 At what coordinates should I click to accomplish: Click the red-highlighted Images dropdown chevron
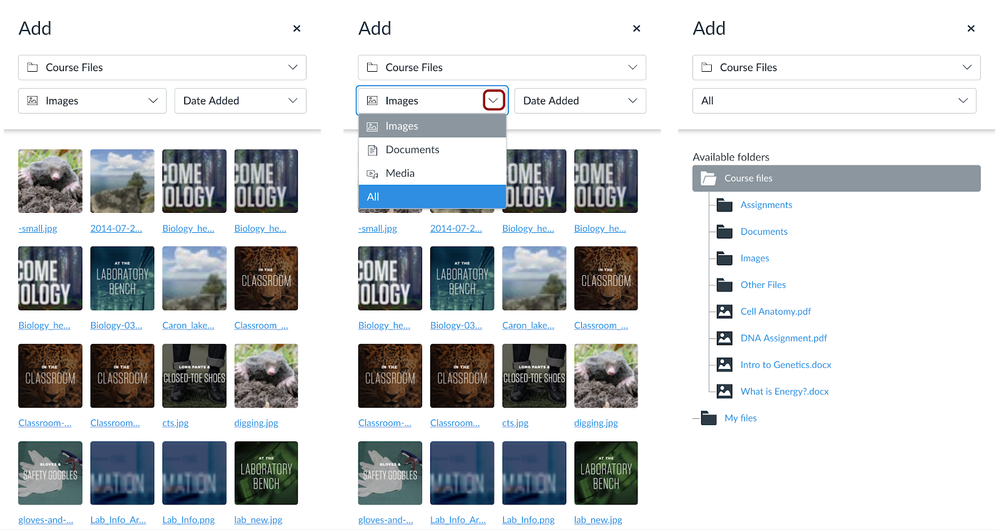(x=494, y=101)
